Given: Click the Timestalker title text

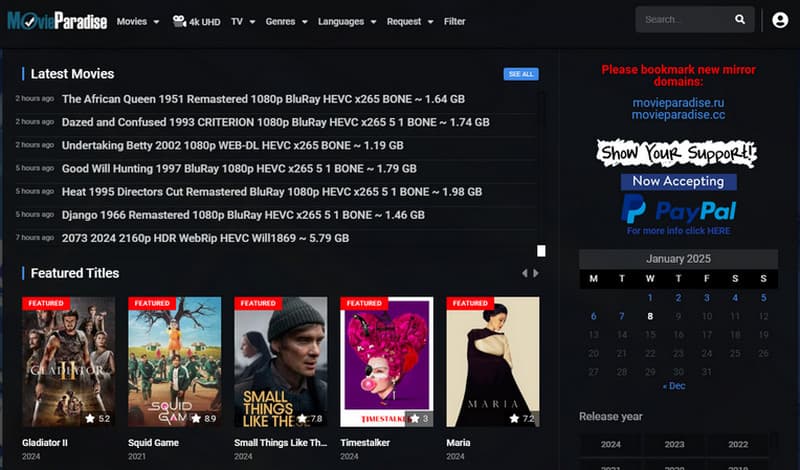Looking at the screenshot, I should 365,442.
